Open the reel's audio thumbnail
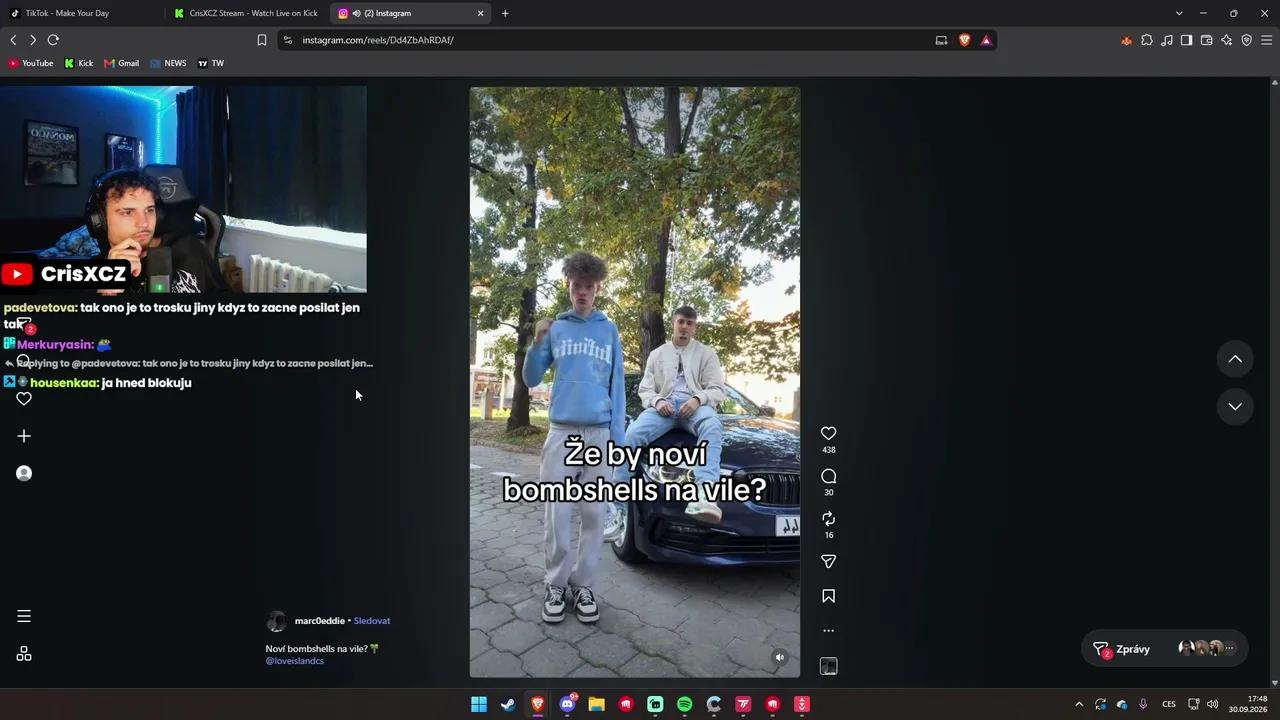This screenshot has height=720, width=1280. pyautogui.click(x=828, y=666)
